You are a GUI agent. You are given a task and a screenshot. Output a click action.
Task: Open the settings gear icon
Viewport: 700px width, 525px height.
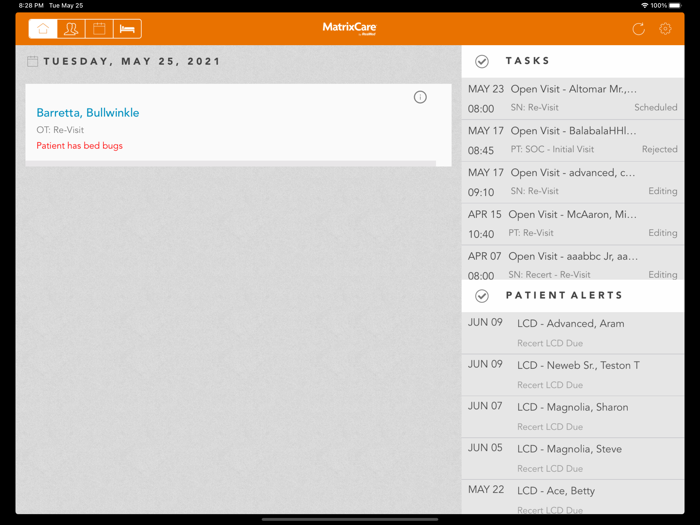pyautogui.click(x=665, y=29)
